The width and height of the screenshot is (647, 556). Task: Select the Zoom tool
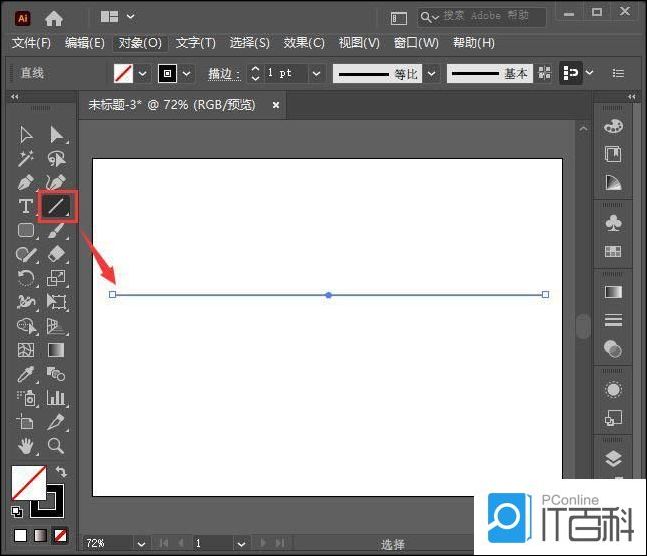(56, 446)
